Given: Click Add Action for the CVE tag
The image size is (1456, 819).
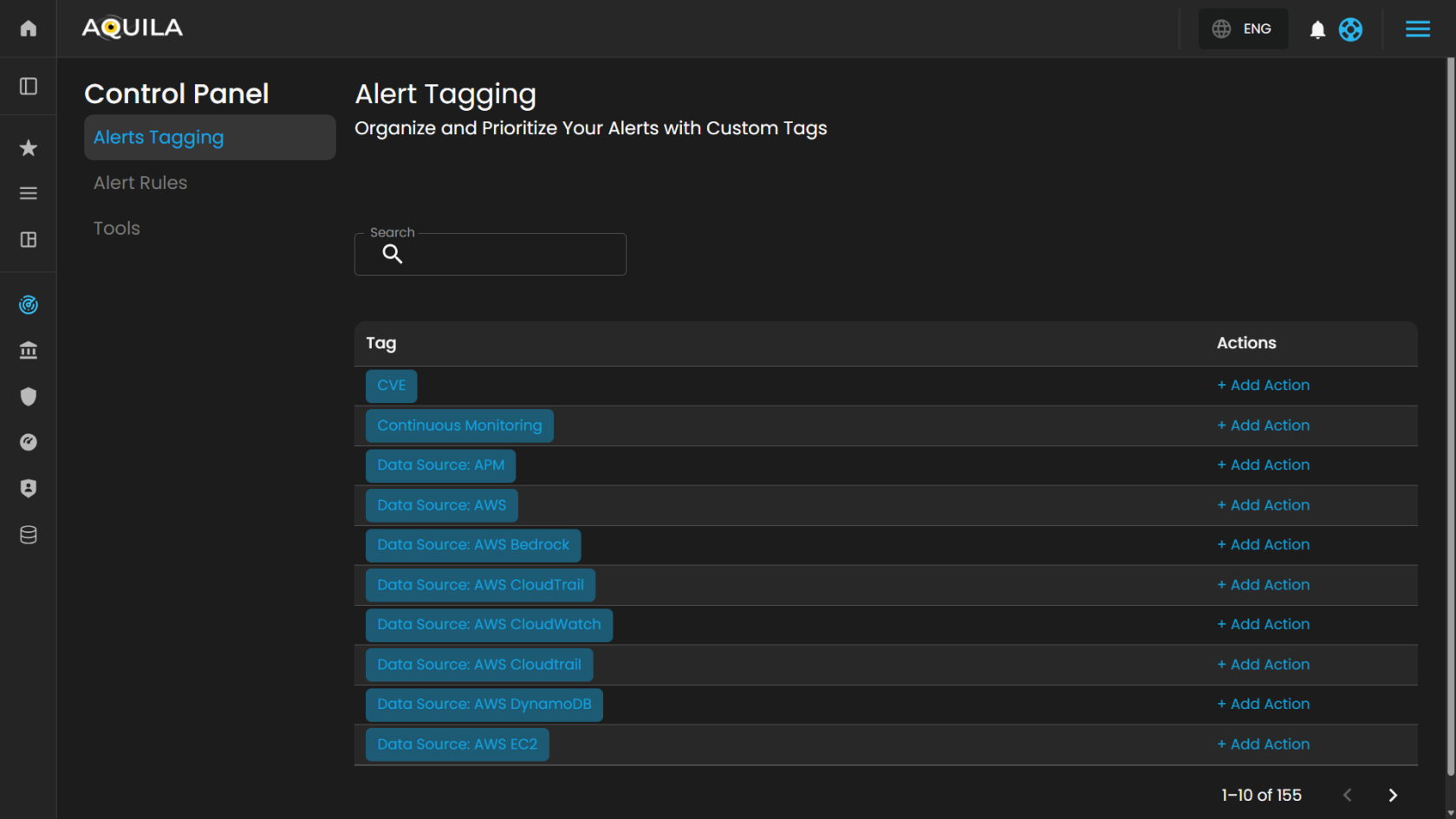Looking at the screenshot, I should tap(1263, 386).
